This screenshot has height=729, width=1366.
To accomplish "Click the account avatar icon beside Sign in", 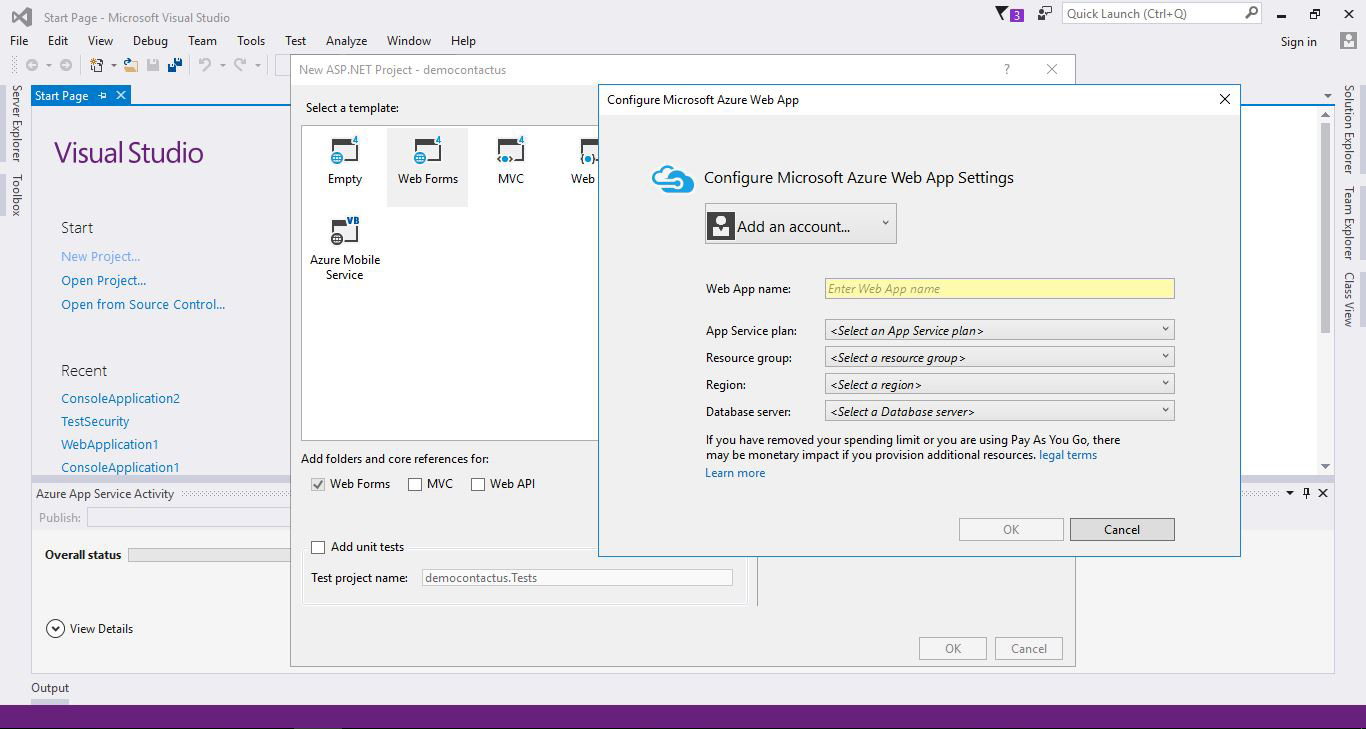I will pos(1348,41).
